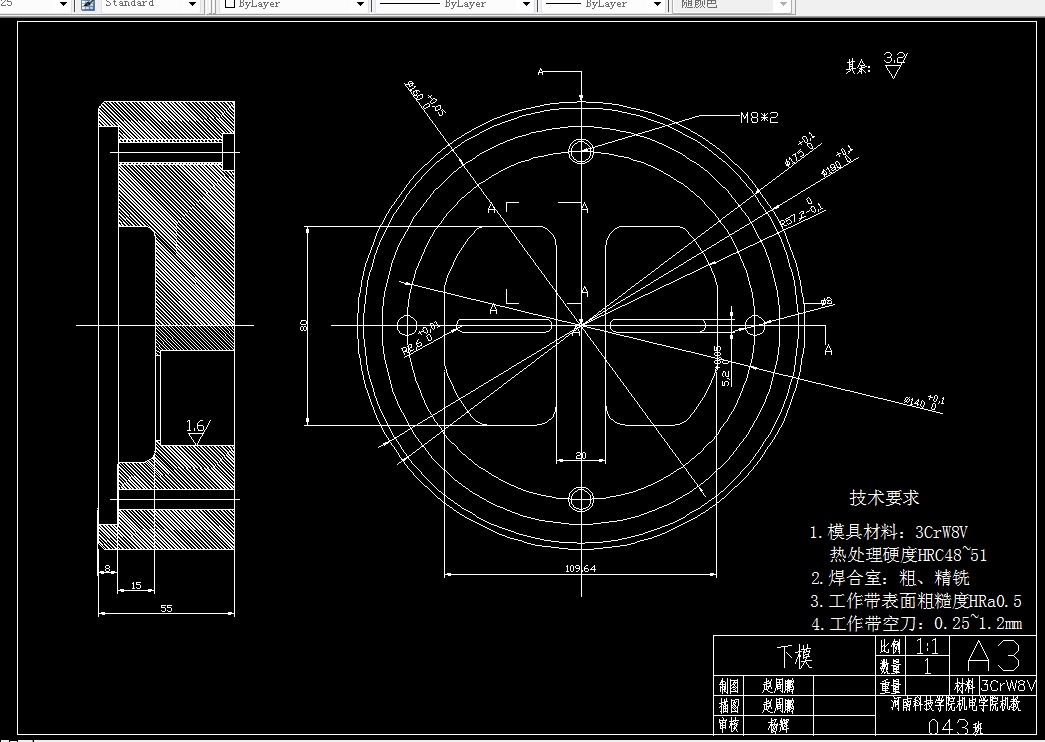Image resolution: width=1045 pixels, height=742 pixels.
Task: Select the left horizontal slot outline
Action: 504,325
